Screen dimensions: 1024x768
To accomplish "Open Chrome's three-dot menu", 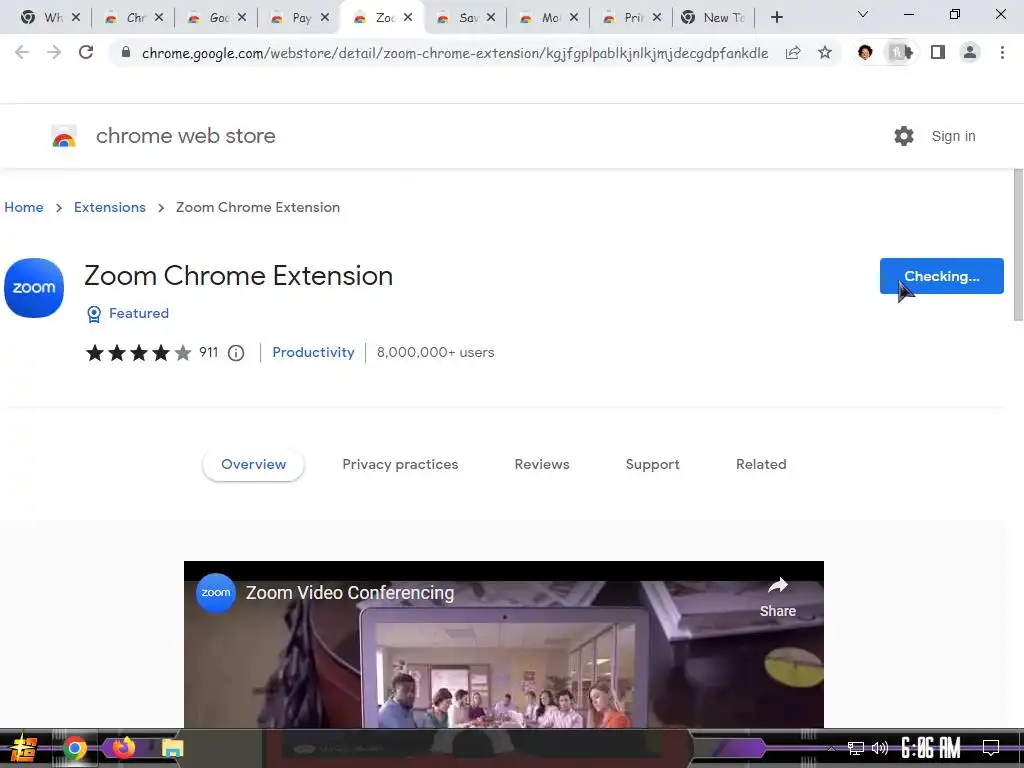I will (x=1002, y=52).
